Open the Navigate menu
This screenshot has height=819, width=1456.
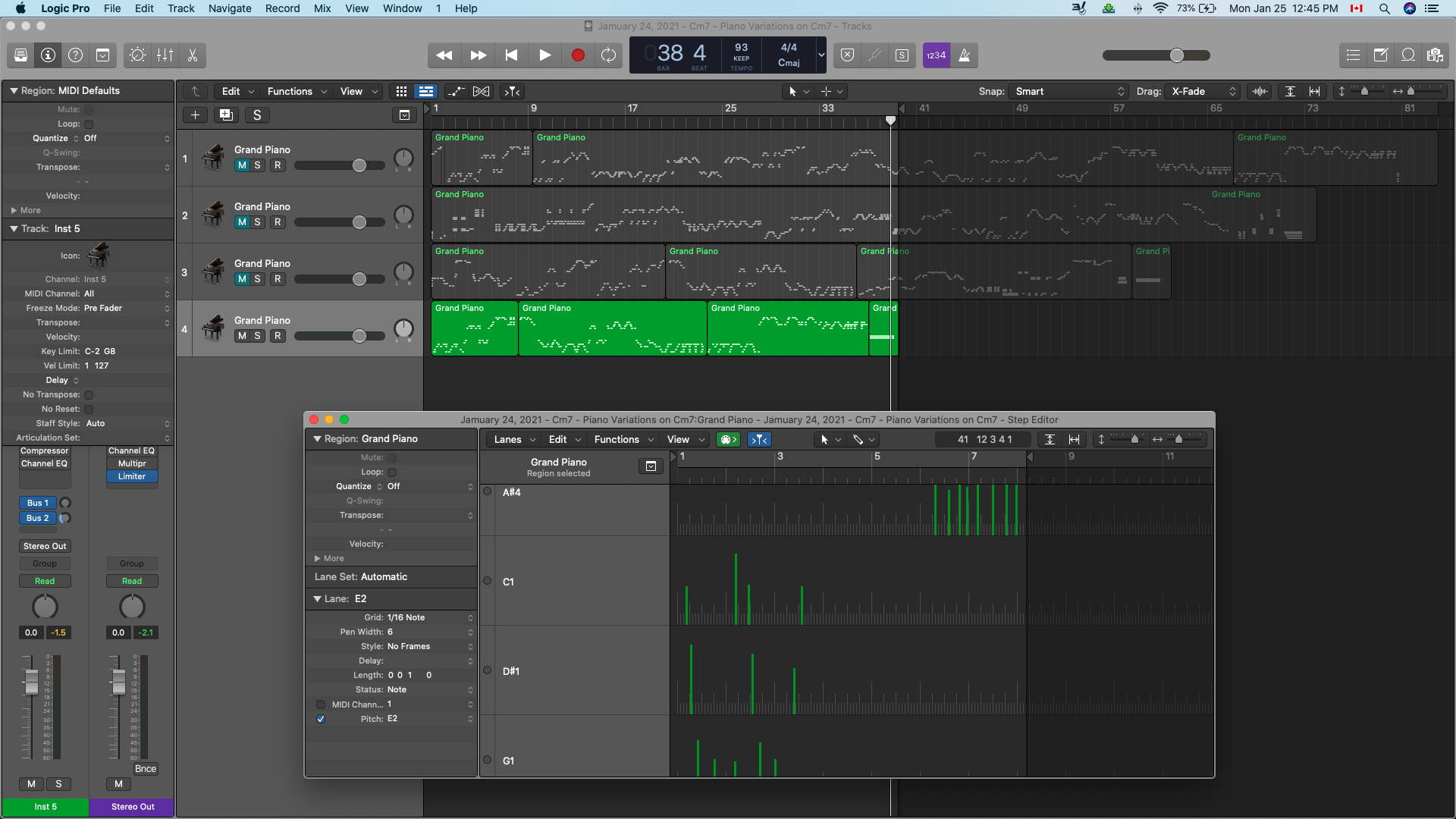pos(230,8)
